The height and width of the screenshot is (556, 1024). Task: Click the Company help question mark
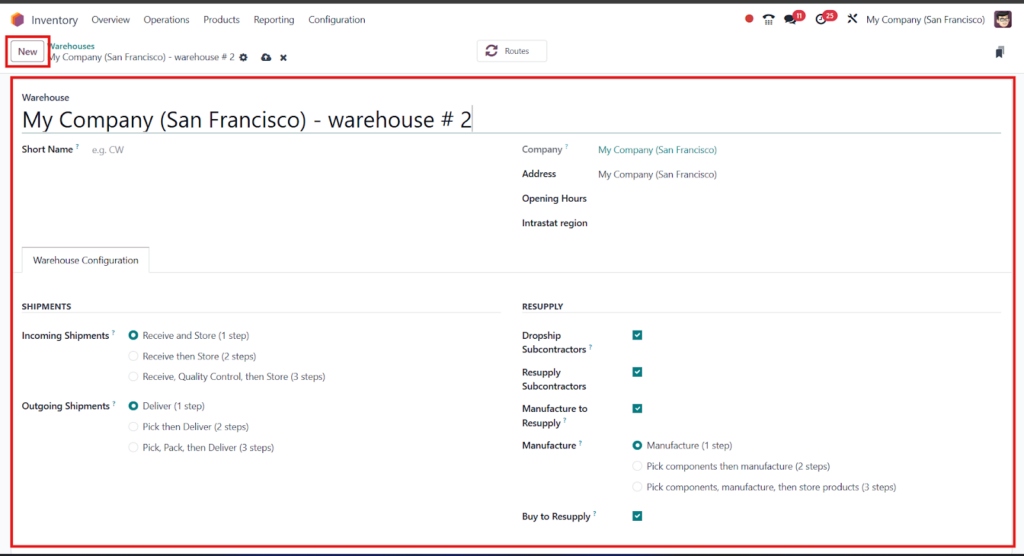coord(566,147)
